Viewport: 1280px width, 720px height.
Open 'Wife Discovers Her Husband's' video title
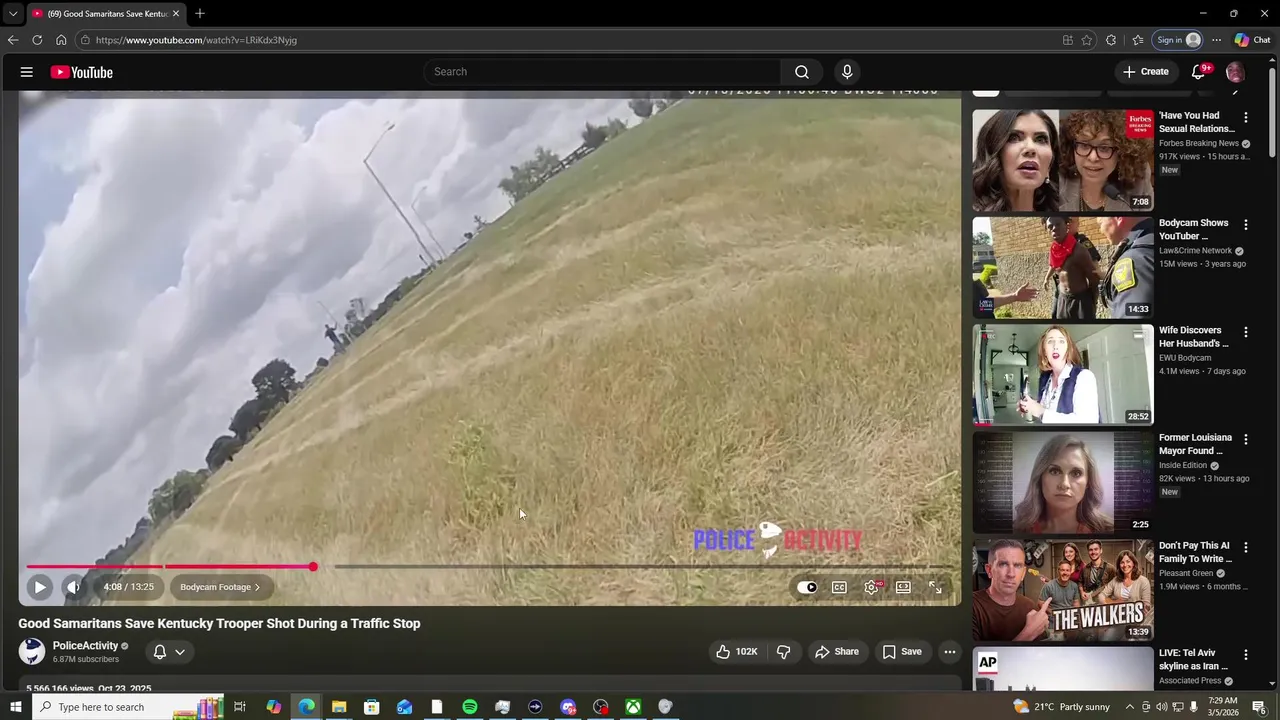click(x=1194, y=337)
